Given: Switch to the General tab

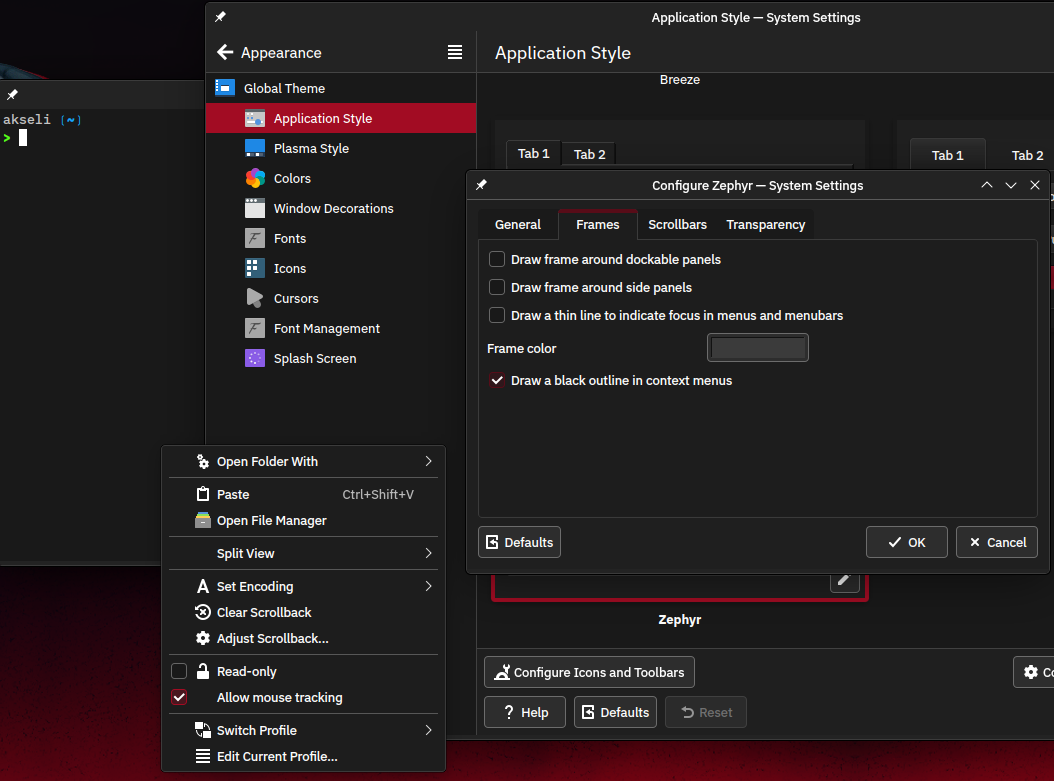Looking at the screenshot, I should (518, 224).
